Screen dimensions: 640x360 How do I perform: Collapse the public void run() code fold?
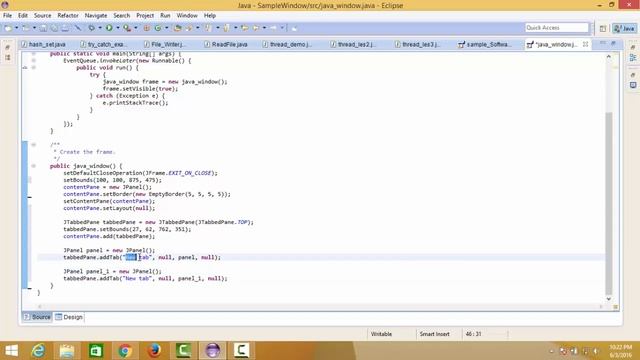tap(34, 68)
